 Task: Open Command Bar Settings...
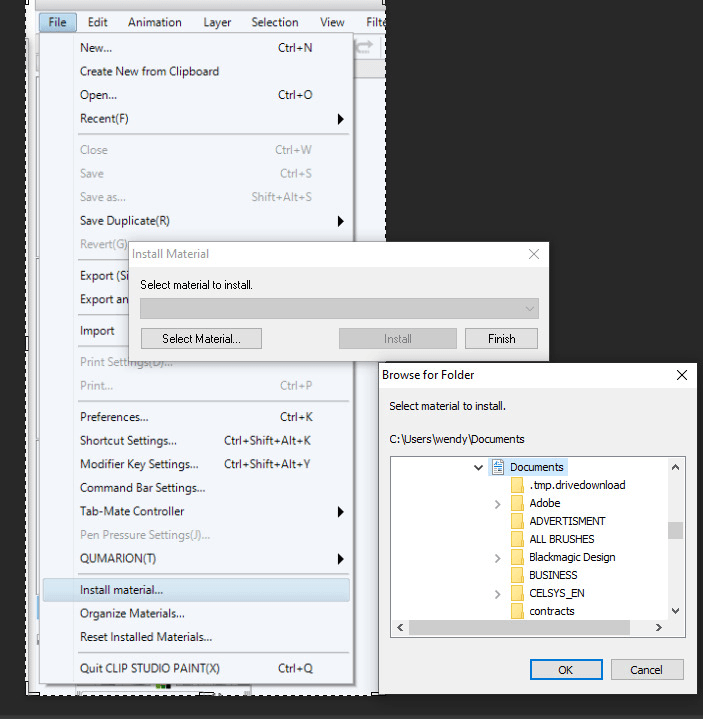(196, 488)
